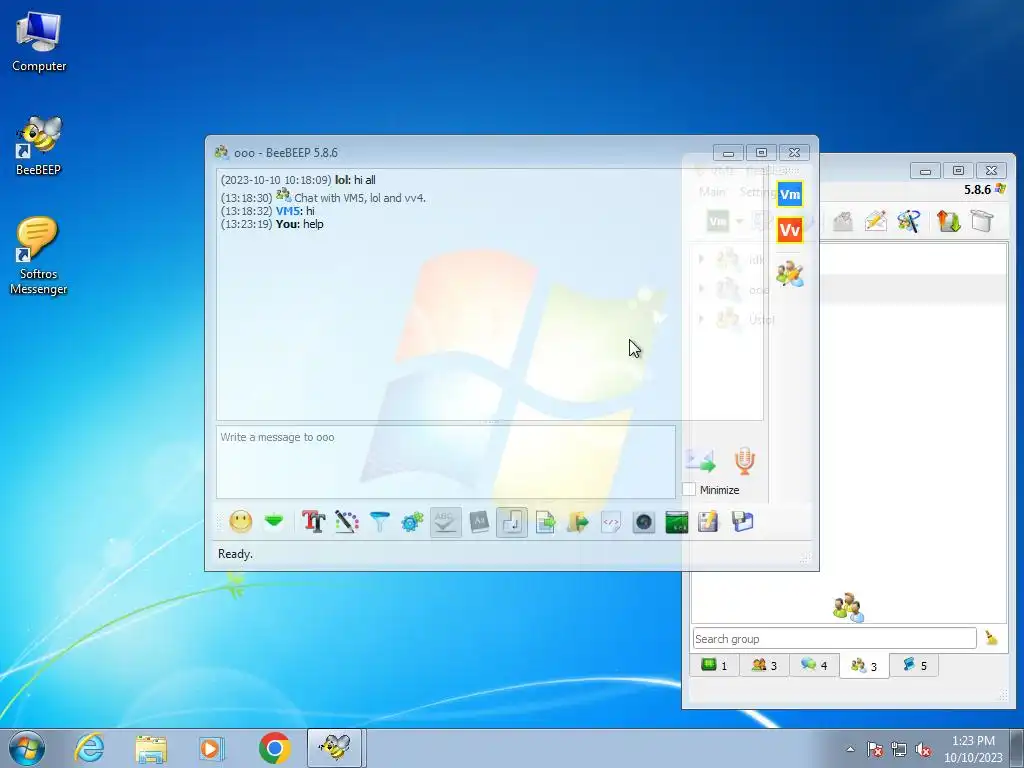Open Windows Media Player from taskbar

click(212, 748)
